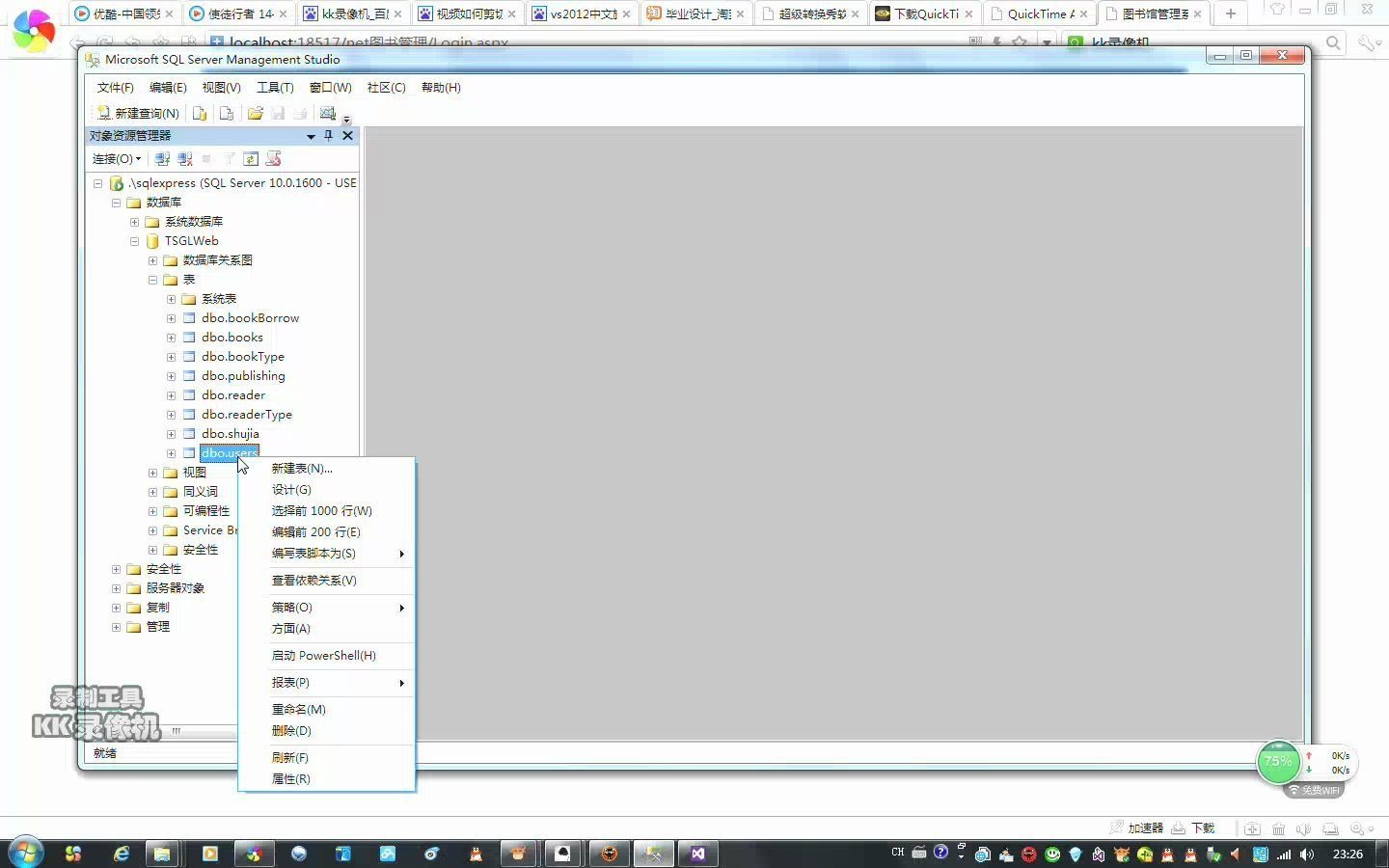Click the 75% download progress circle
Screen dimensions: 1389x868
[1278, 762]
